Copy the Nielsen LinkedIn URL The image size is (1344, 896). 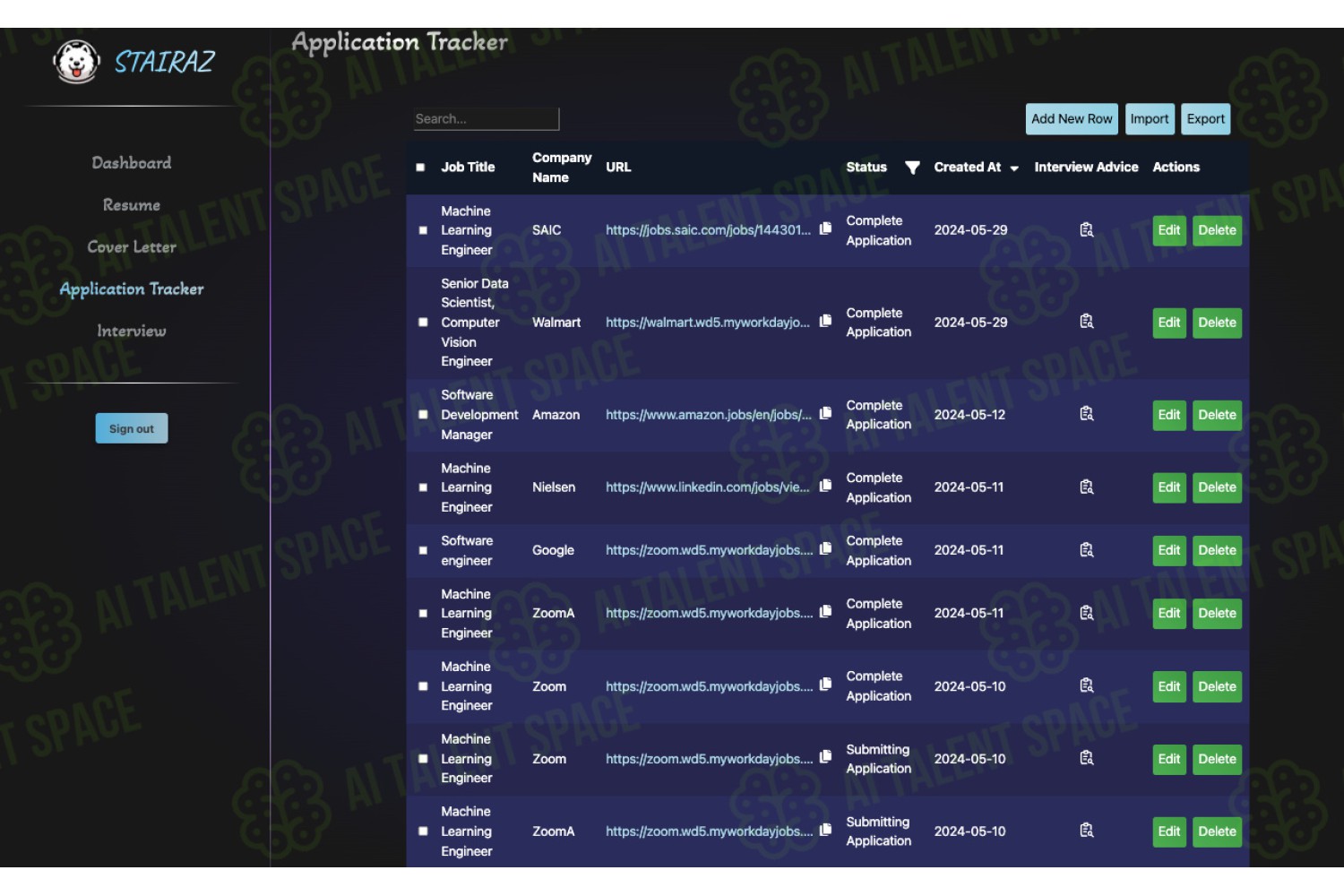[x=826, y=486]
